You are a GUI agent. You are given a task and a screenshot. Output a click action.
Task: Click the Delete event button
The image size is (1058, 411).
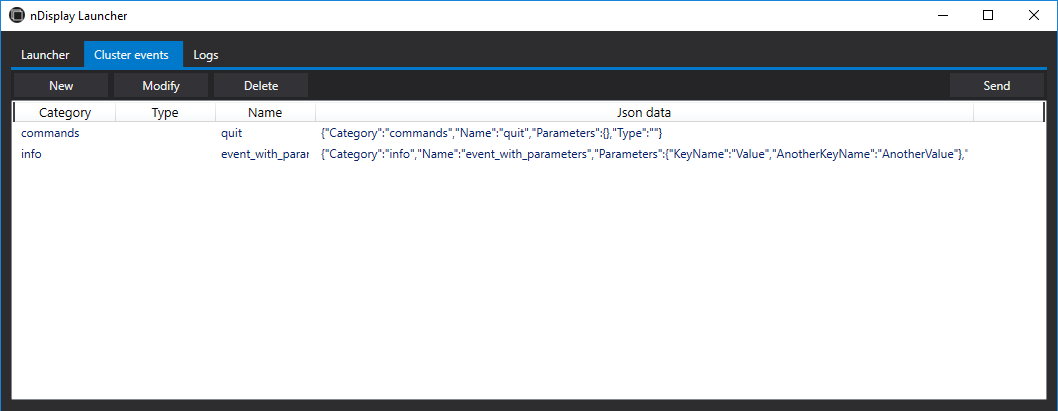pyautogui.click(x=261, y=86)
